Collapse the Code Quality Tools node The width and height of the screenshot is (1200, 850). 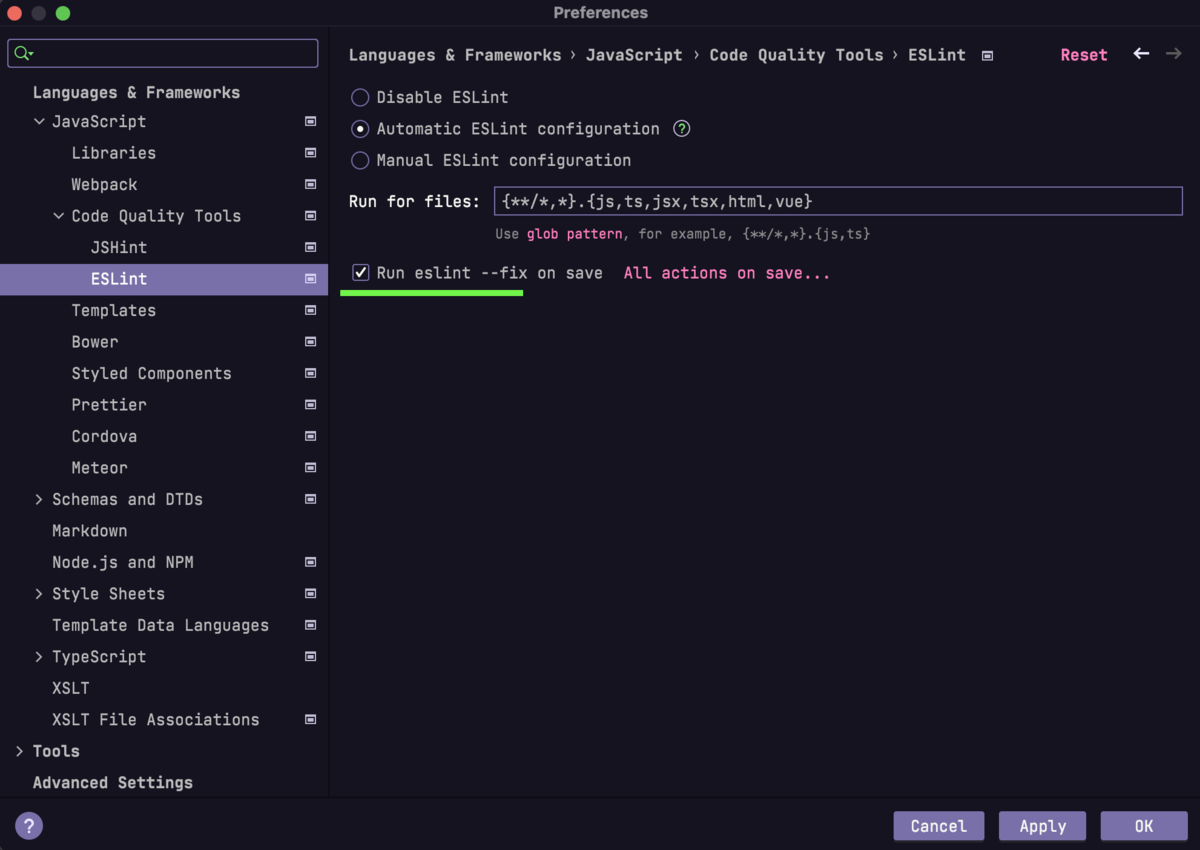pyautogui.click(x=58, y=216)
